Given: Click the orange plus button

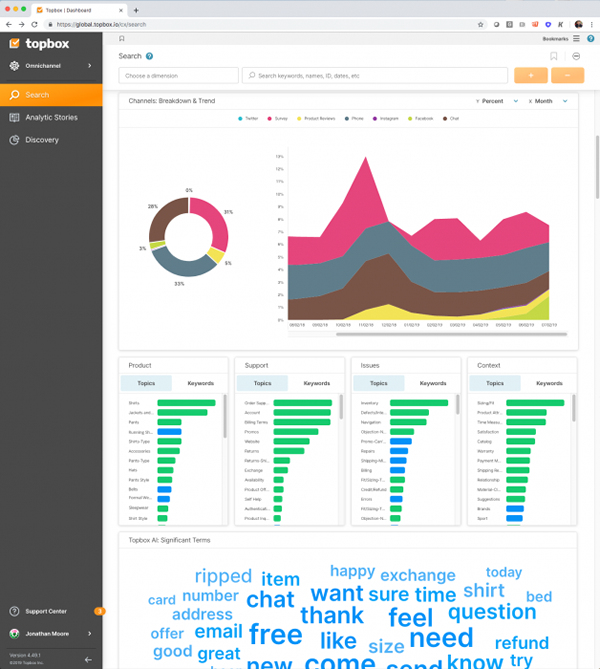Looking at the screenshot, I should click(x=530, y=75).
